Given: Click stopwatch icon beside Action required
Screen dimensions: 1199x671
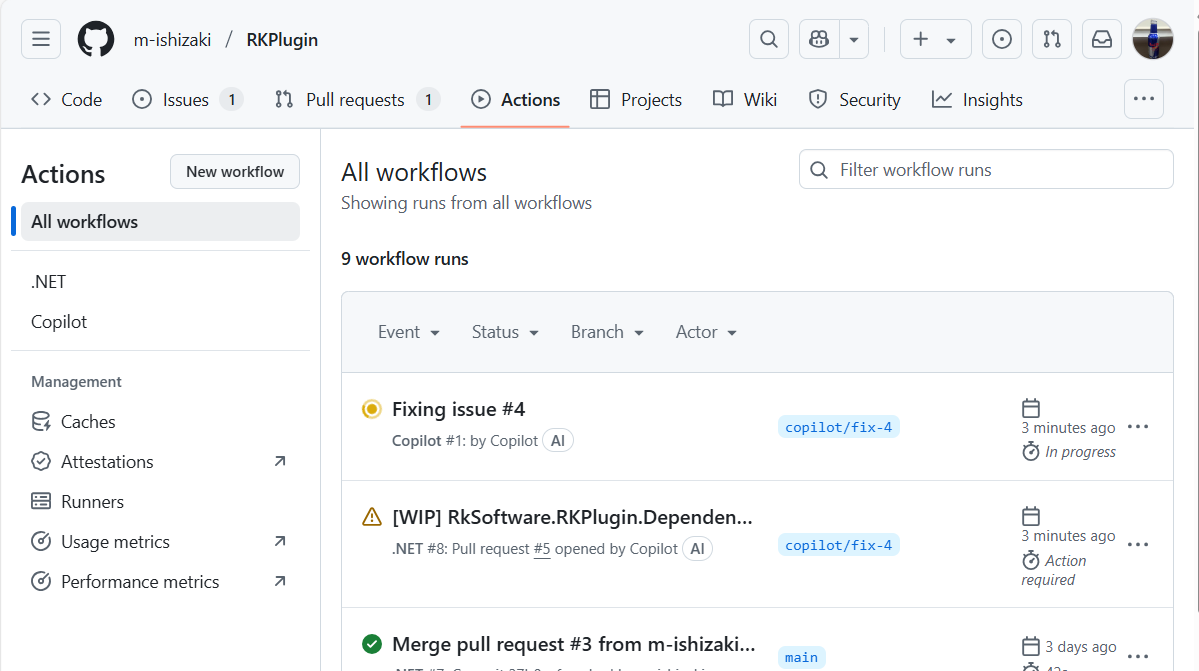Looking at the screenshot, I should tap(1031, 560).
